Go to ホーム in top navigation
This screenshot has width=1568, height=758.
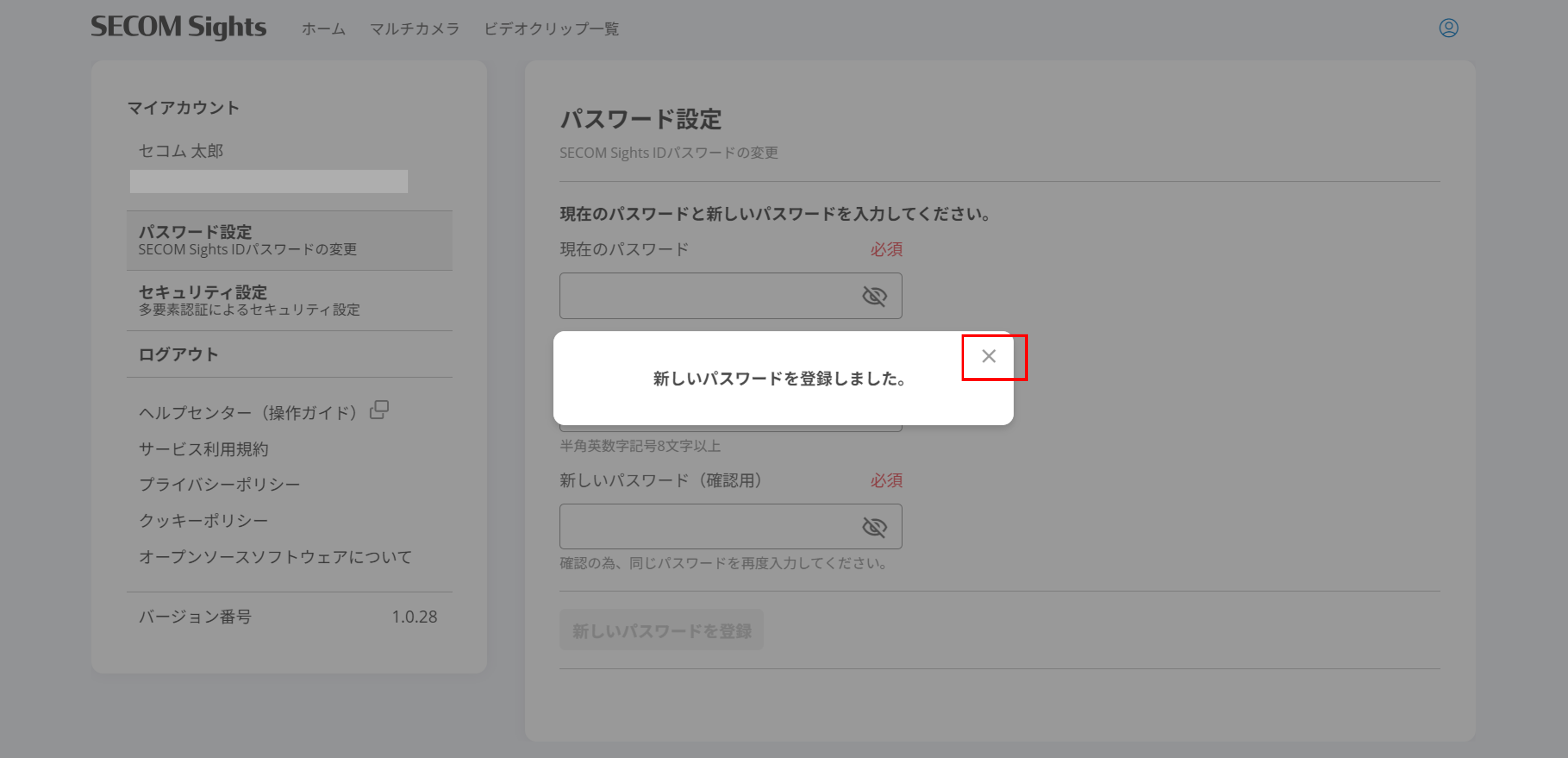pos(323,29)
